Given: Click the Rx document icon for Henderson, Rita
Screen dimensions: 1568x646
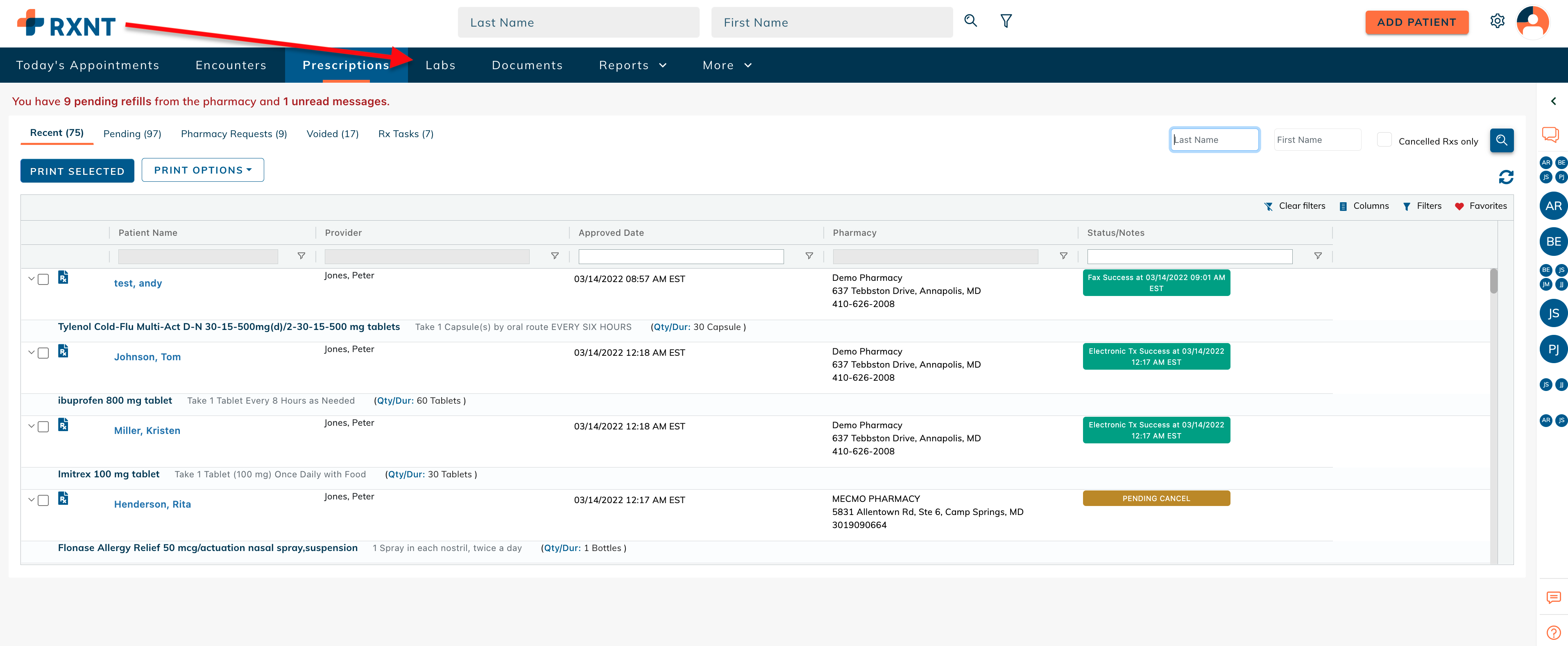Looking at the screenshot, I should point(63,499).
